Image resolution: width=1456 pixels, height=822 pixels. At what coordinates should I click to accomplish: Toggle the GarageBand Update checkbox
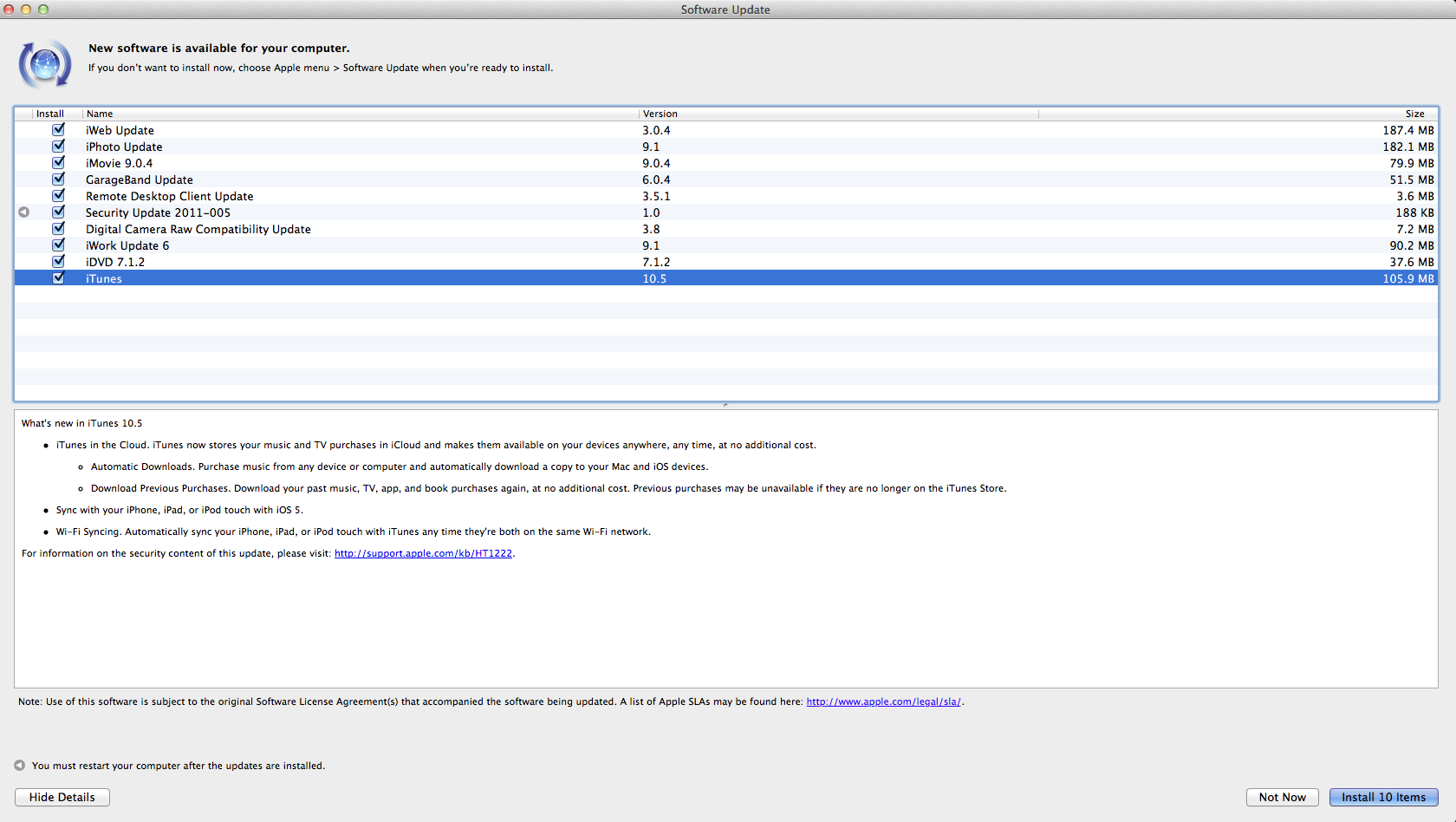click(58, 179)
